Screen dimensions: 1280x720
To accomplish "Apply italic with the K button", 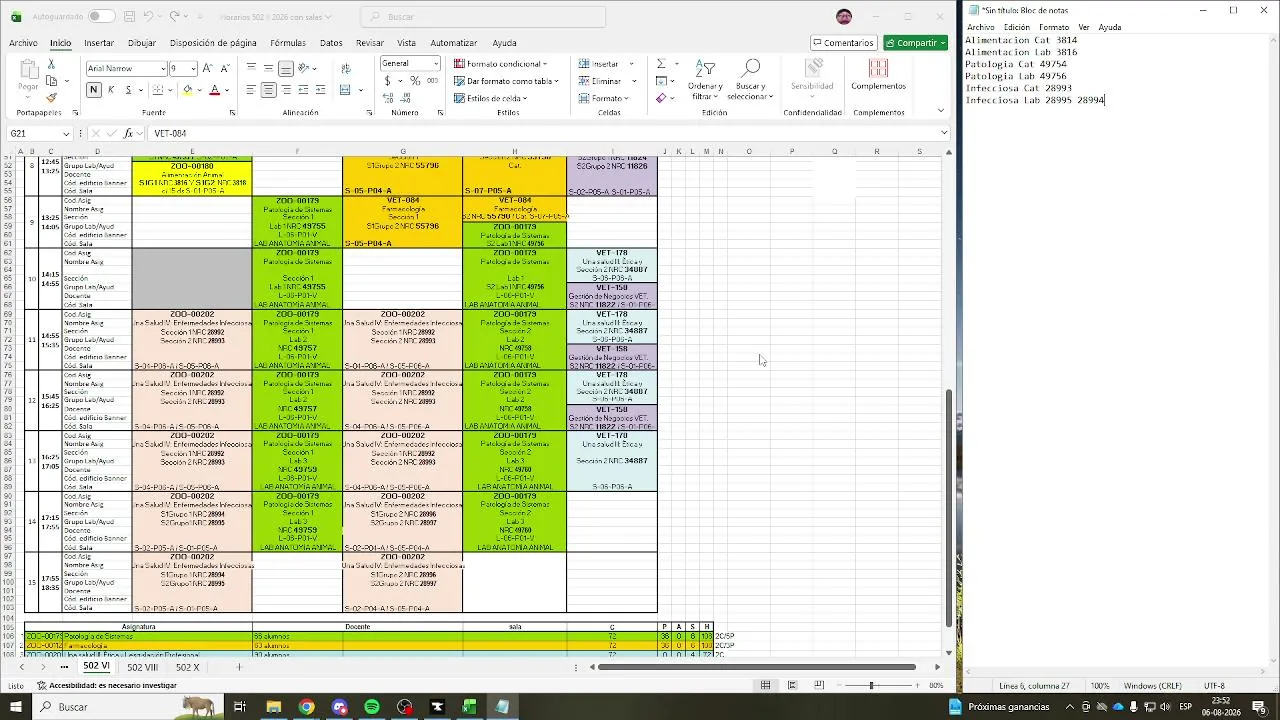I will 111,90.
